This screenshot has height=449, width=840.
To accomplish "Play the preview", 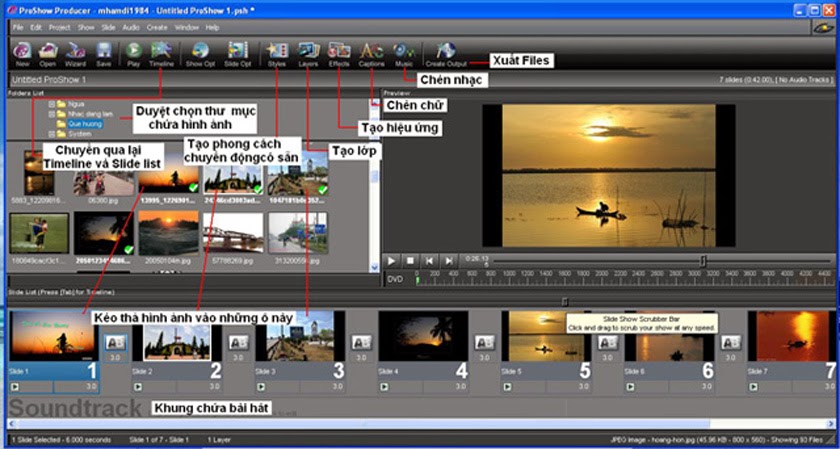I will point(392,261).
